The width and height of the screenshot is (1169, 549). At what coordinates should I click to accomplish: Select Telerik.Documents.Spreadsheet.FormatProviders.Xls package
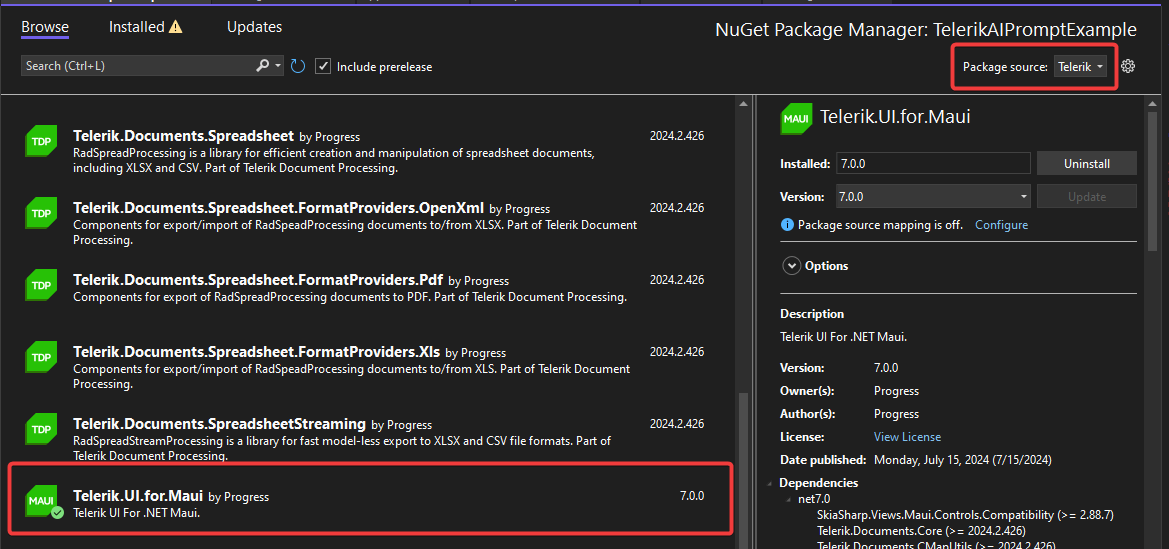(366, 368)
